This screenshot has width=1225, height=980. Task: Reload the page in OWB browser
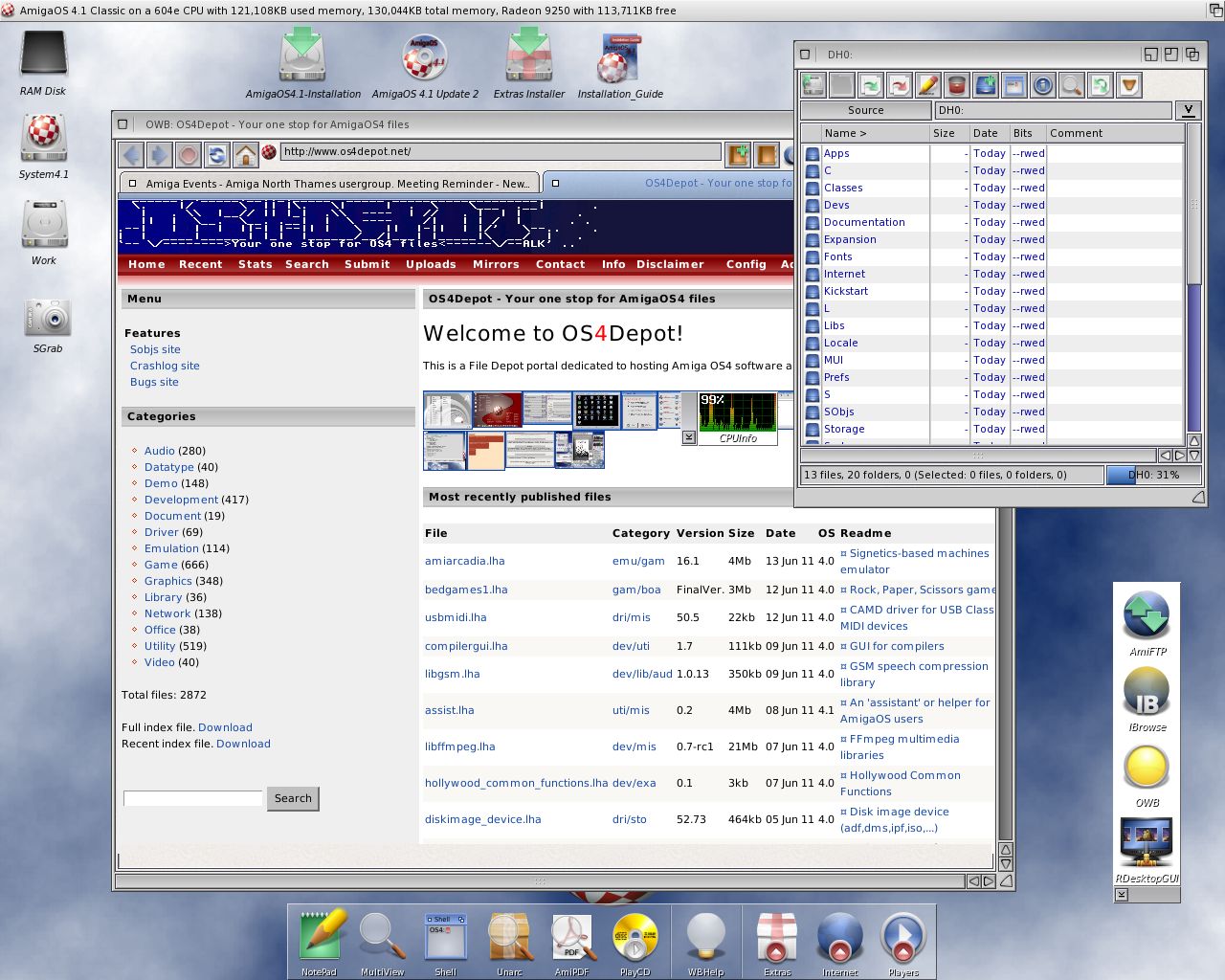(217, 154)
